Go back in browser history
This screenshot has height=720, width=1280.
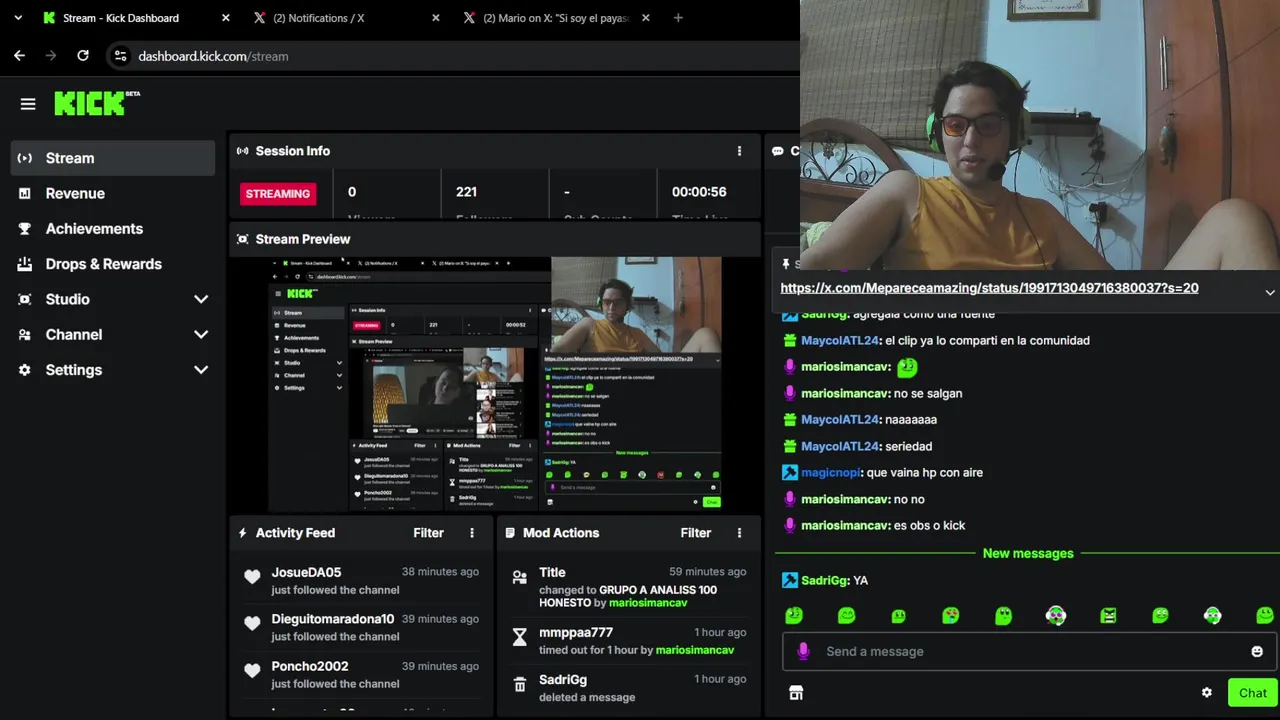tap(19, 56)
